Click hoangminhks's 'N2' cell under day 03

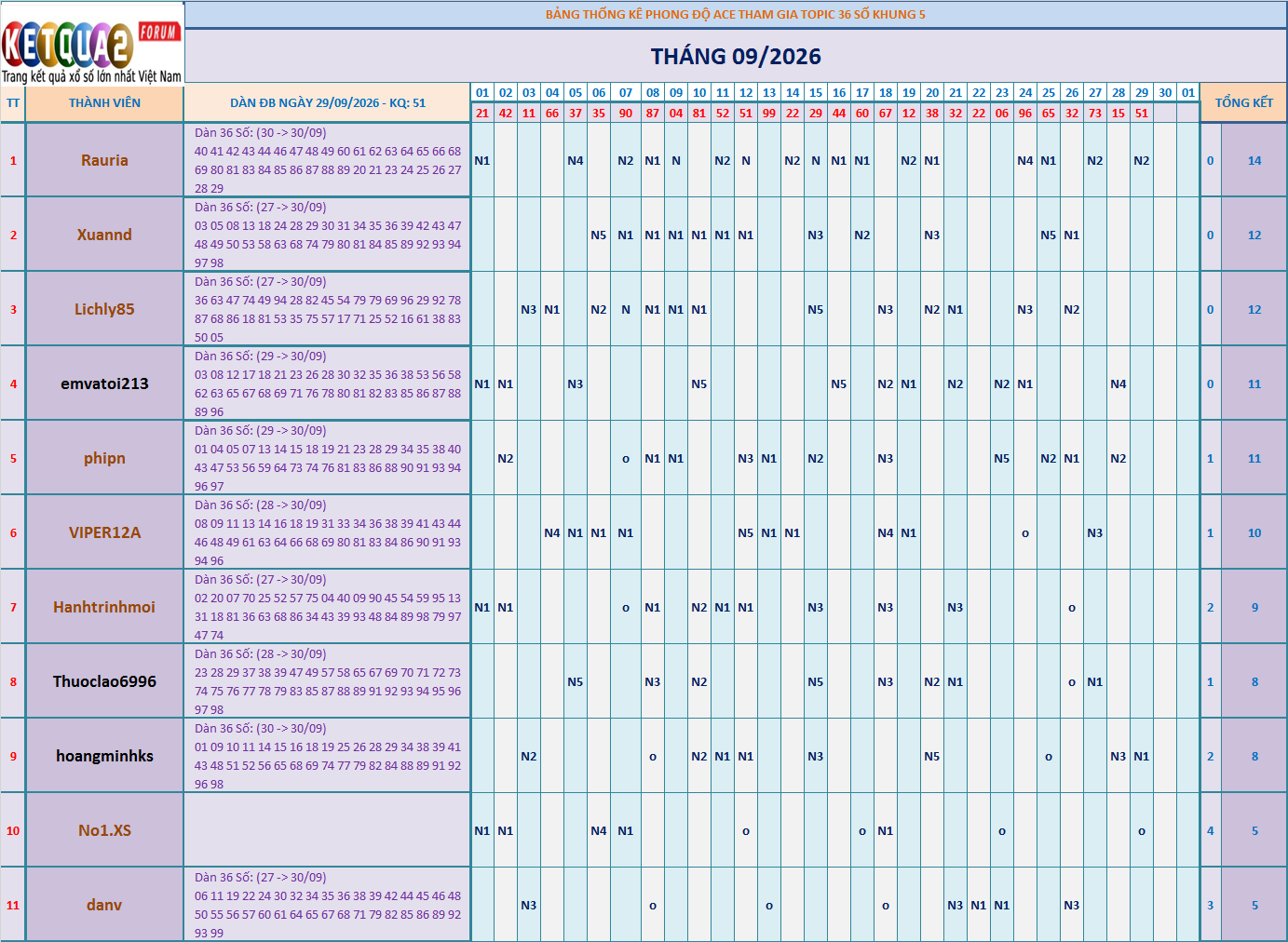(x=529, y=756)
